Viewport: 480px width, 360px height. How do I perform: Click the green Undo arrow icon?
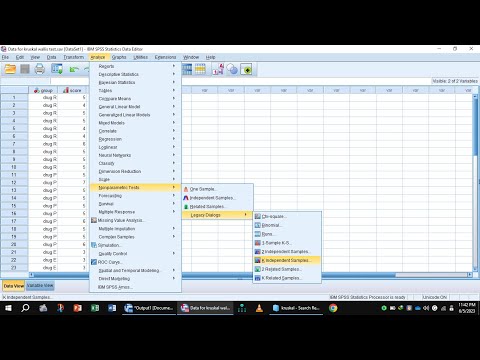point(74,69)
